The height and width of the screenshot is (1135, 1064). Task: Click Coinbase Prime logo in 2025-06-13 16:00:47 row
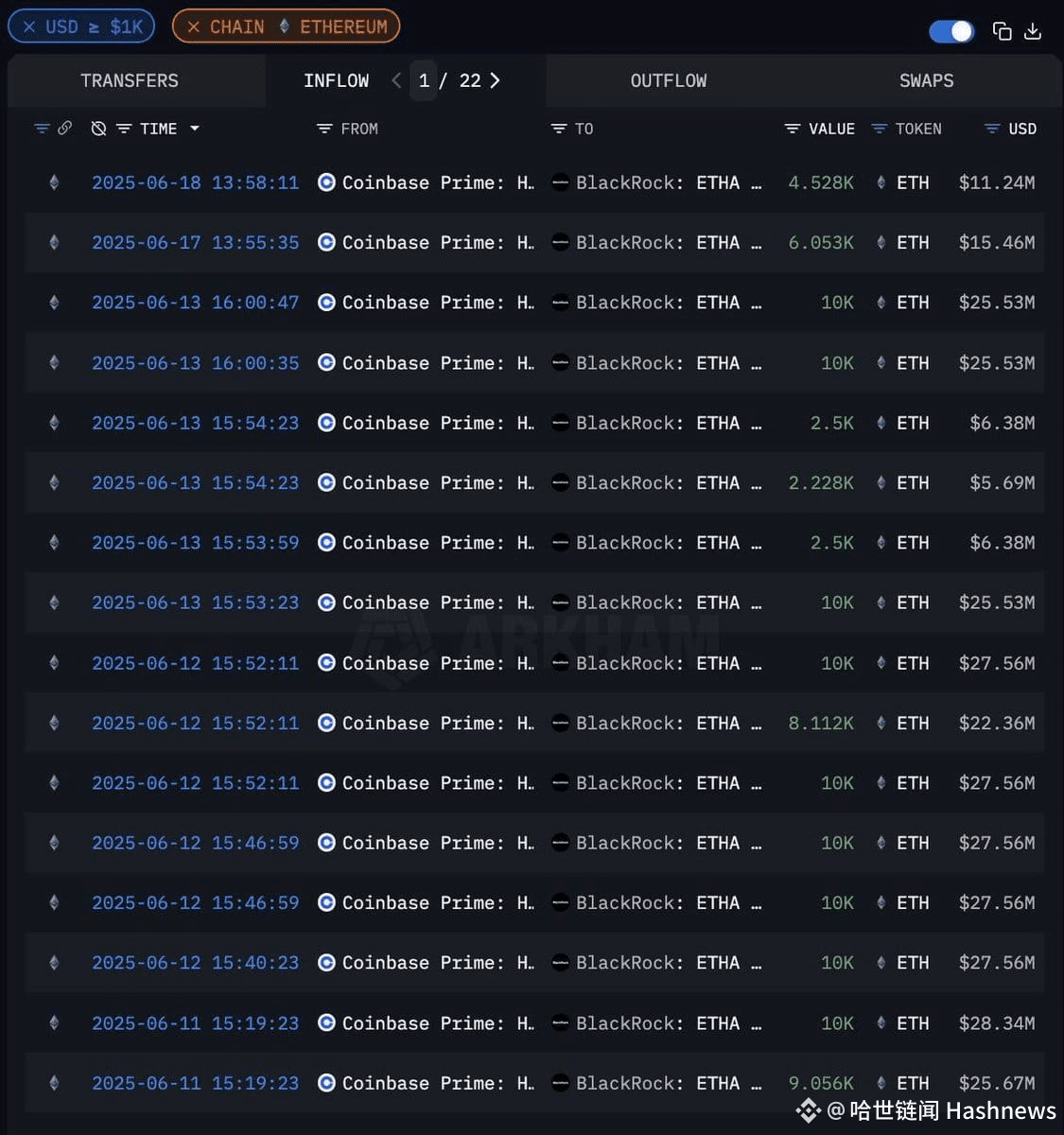[x=326, y=303]
